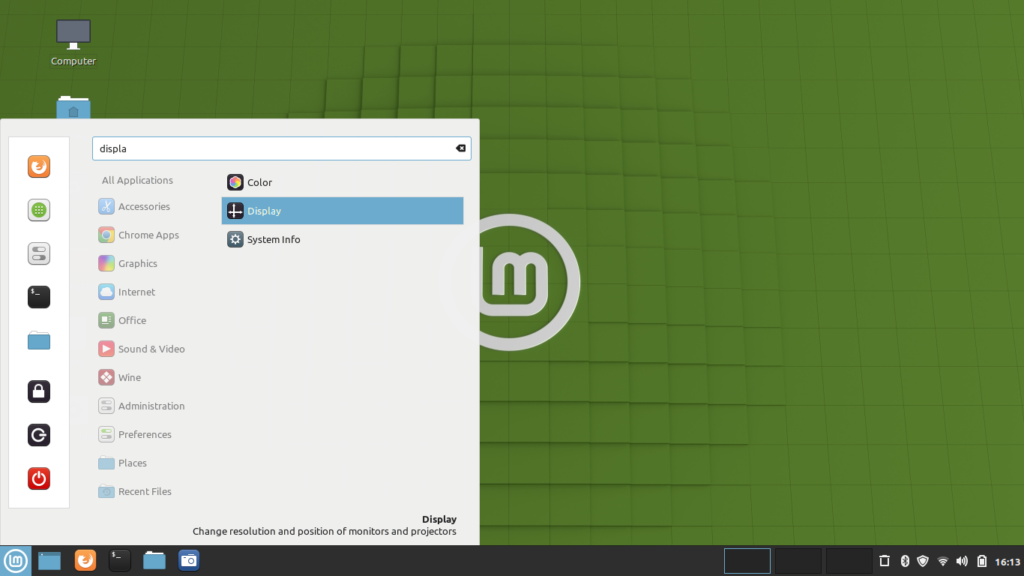Viewport: 1024px width, 576px height.
Task: Choose the Preferences category
Action: point(144,435)
